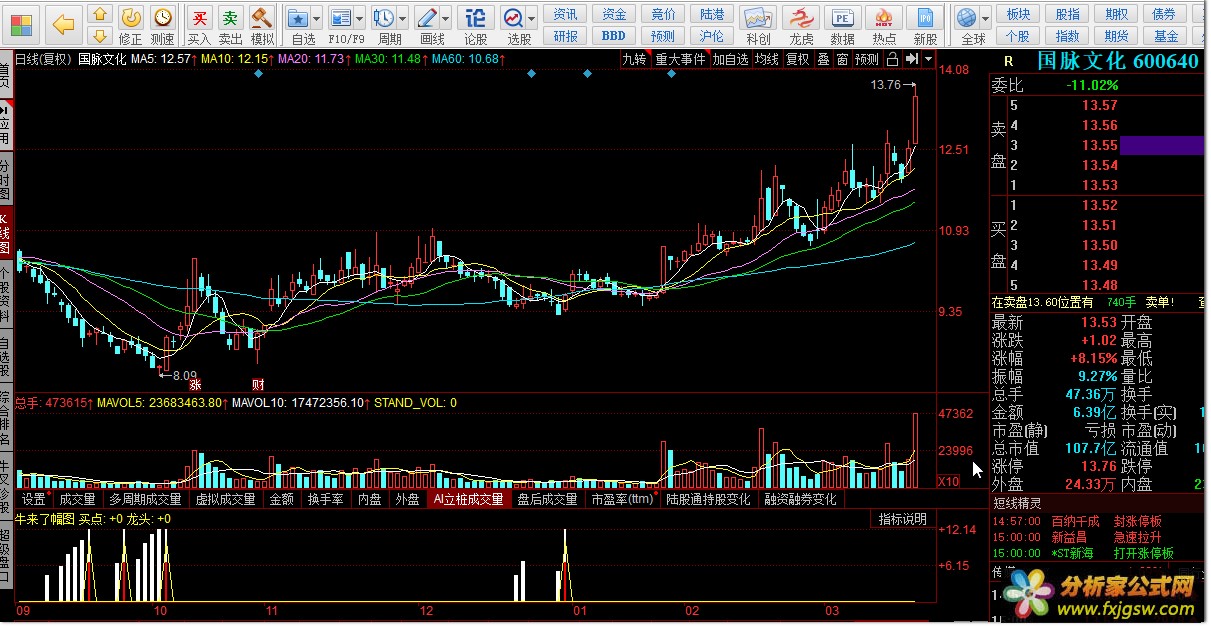Image resolution: width=1211 pixels, height=626 pixels.
Task: Open the 测速 speed test clock icon
Action: tap(162, 17)
